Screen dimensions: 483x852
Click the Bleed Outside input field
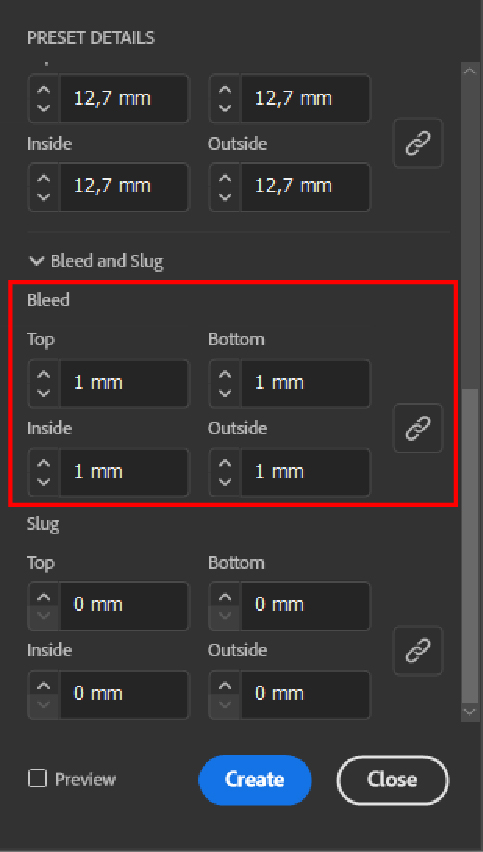(x=305, y=472)
